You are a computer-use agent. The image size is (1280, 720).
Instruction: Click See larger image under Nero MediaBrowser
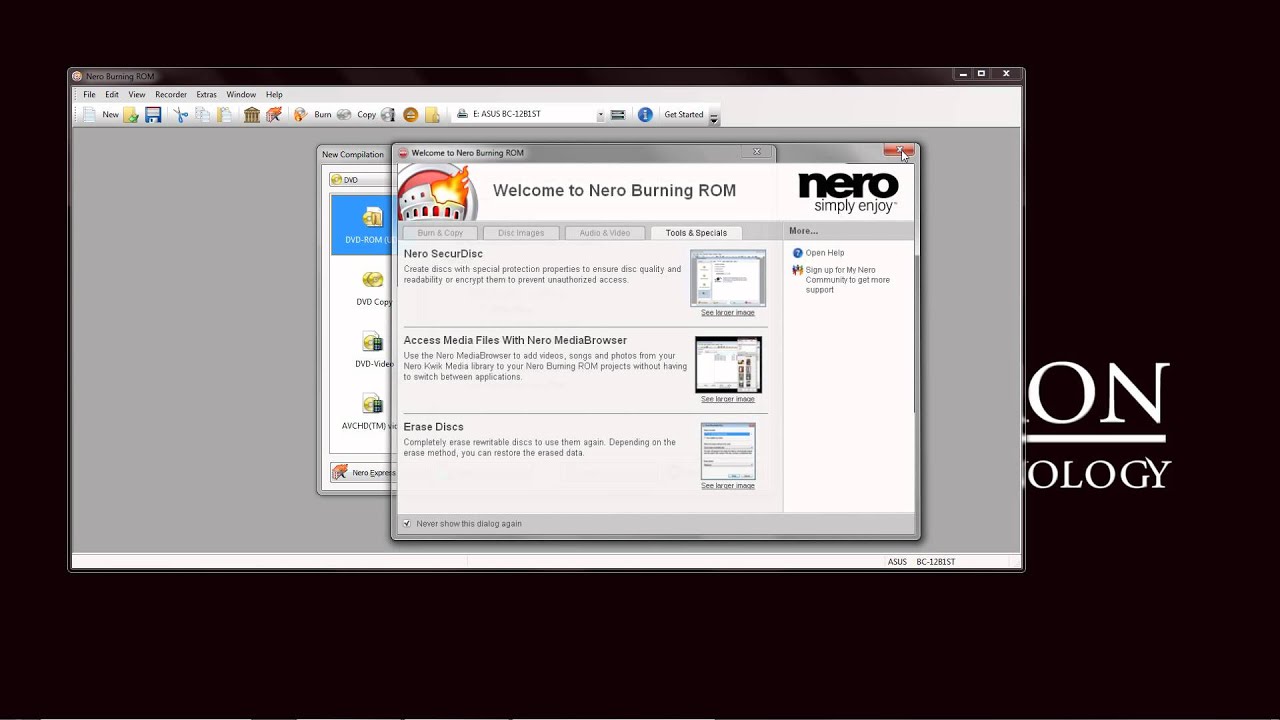(728, 399)
